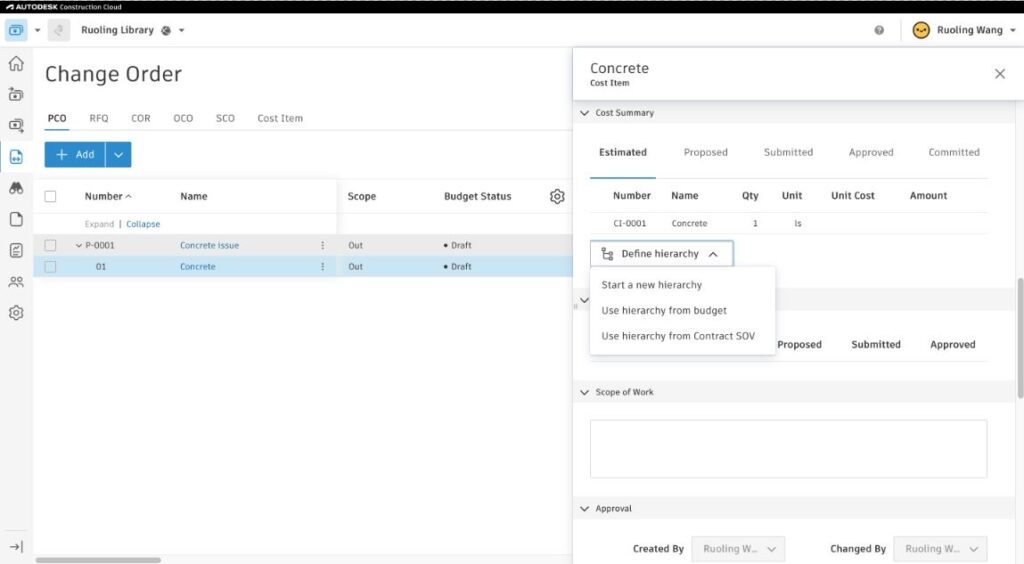Viewport: 1024px width, 564px height.
Task: Click the Cost Management module icon
Action: [16, 30]
